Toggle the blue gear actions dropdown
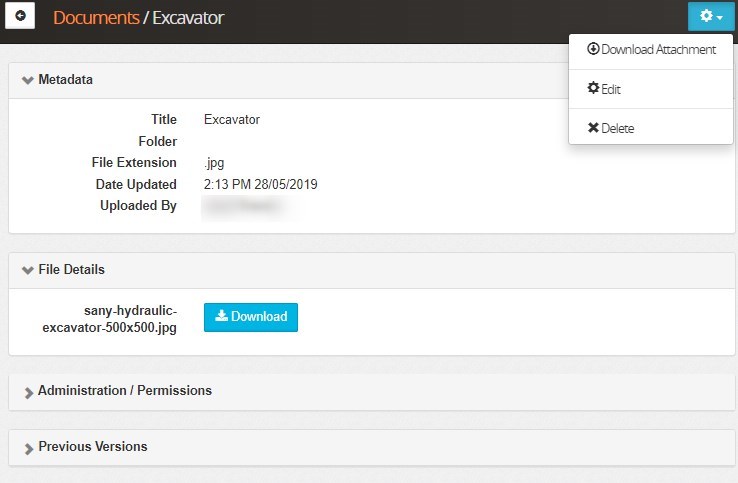Viewport: 738px width, 483px height. pyautogui.click(x=711, y=17)
